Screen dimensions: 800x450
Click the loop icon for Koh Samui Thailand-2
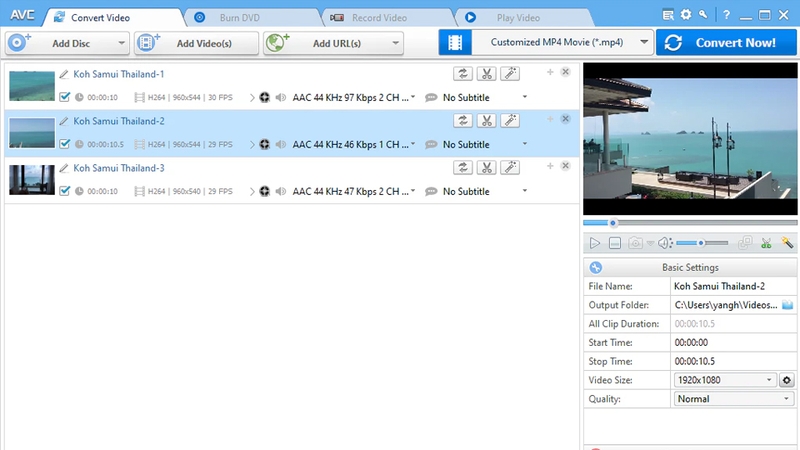(x=463, y=120)
